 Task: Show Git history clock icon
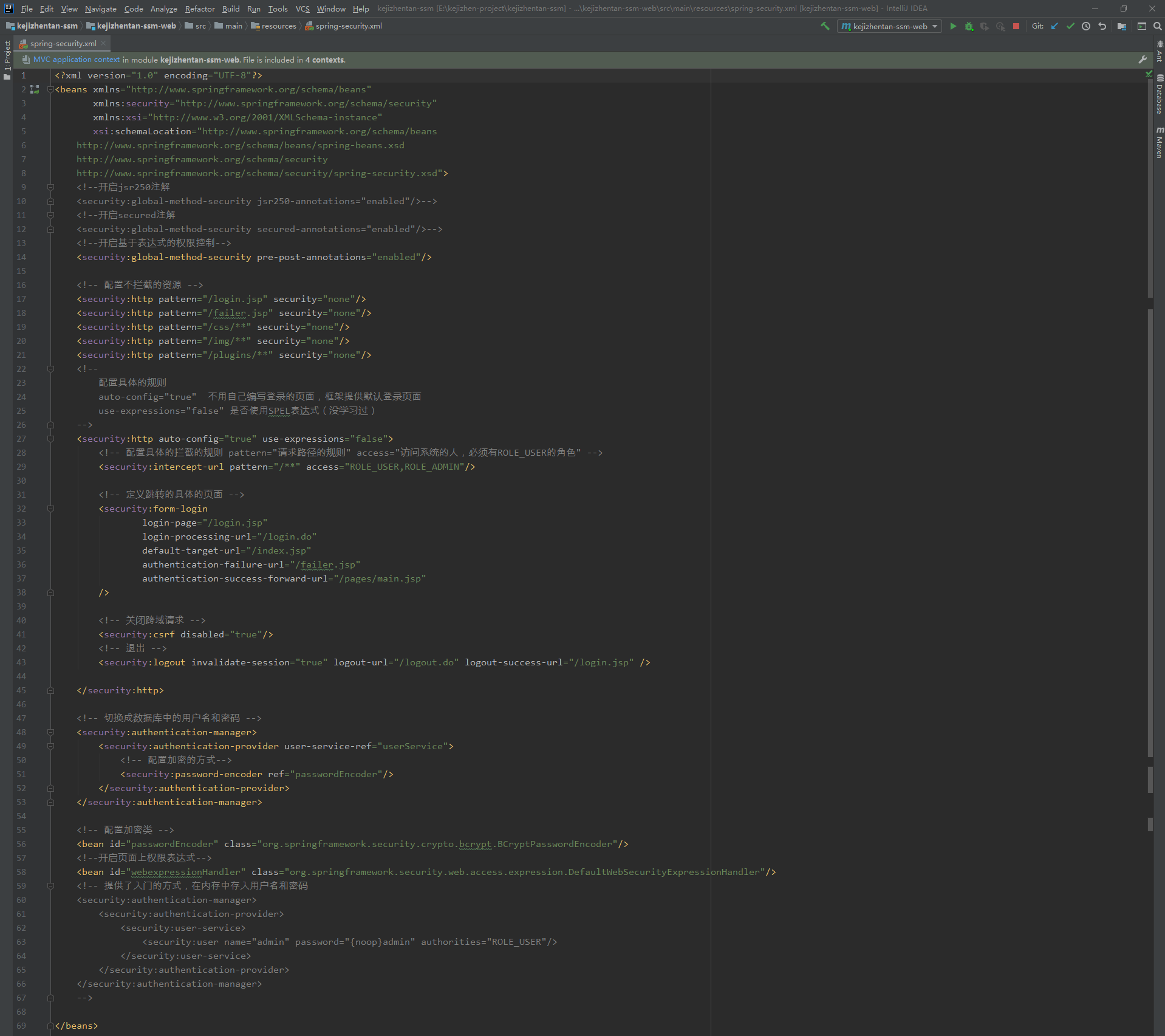[1086, 26]
